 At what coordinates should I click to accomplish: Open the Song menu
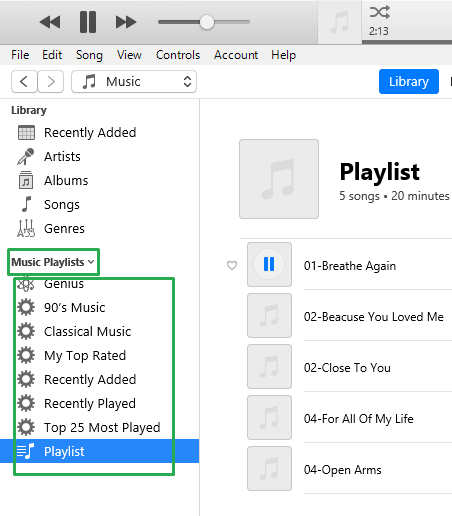click(x=89, y=55)
